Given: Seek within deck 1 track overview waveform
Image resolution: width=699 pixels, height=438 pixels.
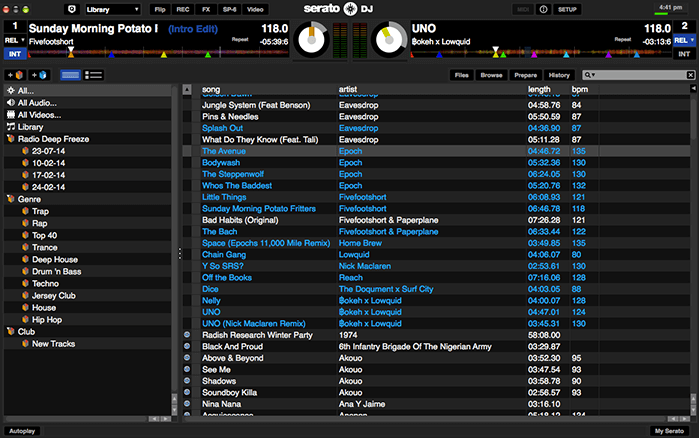Looking at the screenshot, I should coord(158,53).
